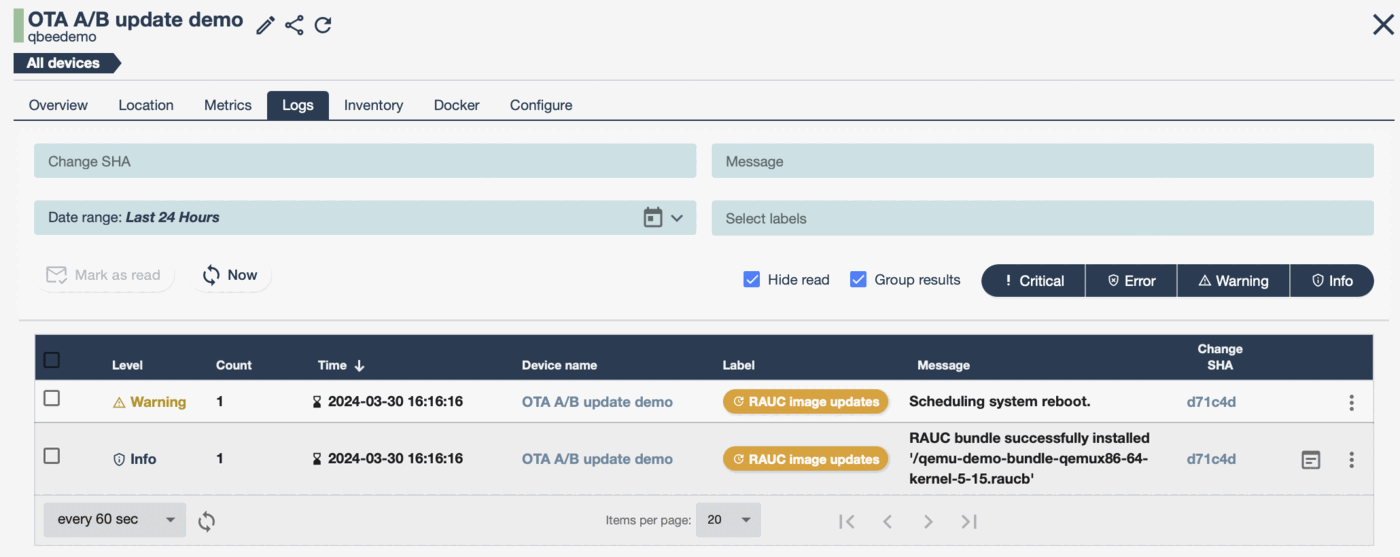
Task: Go to next page arrow in paginator
Action: point(928,520)
